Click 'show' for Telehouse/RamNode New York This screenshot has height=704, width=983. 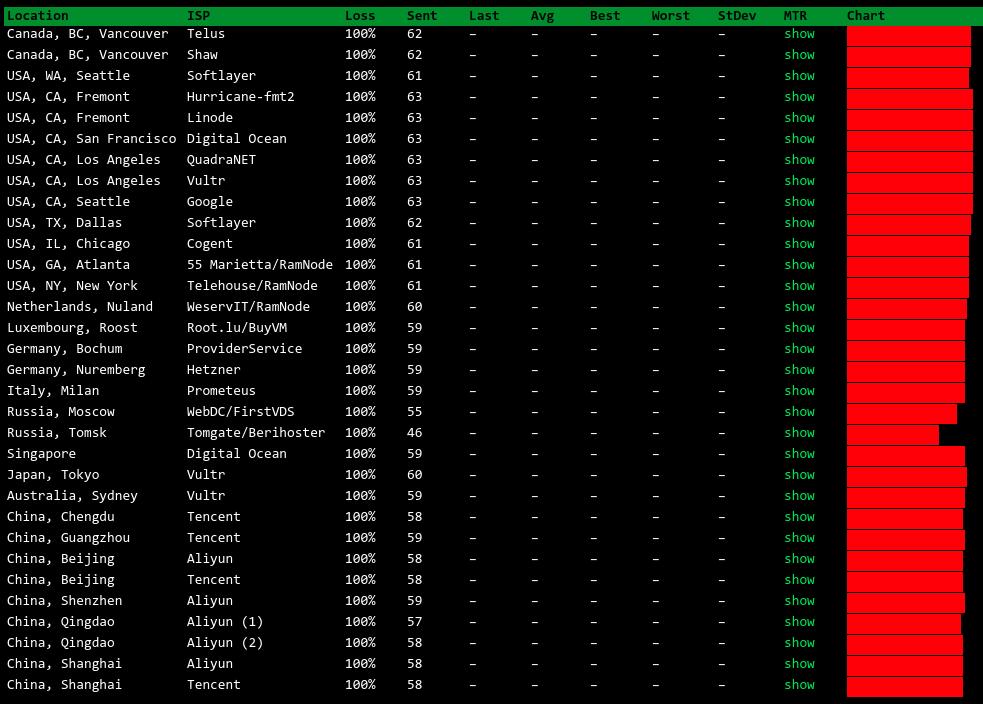click(x=799, y=286)
